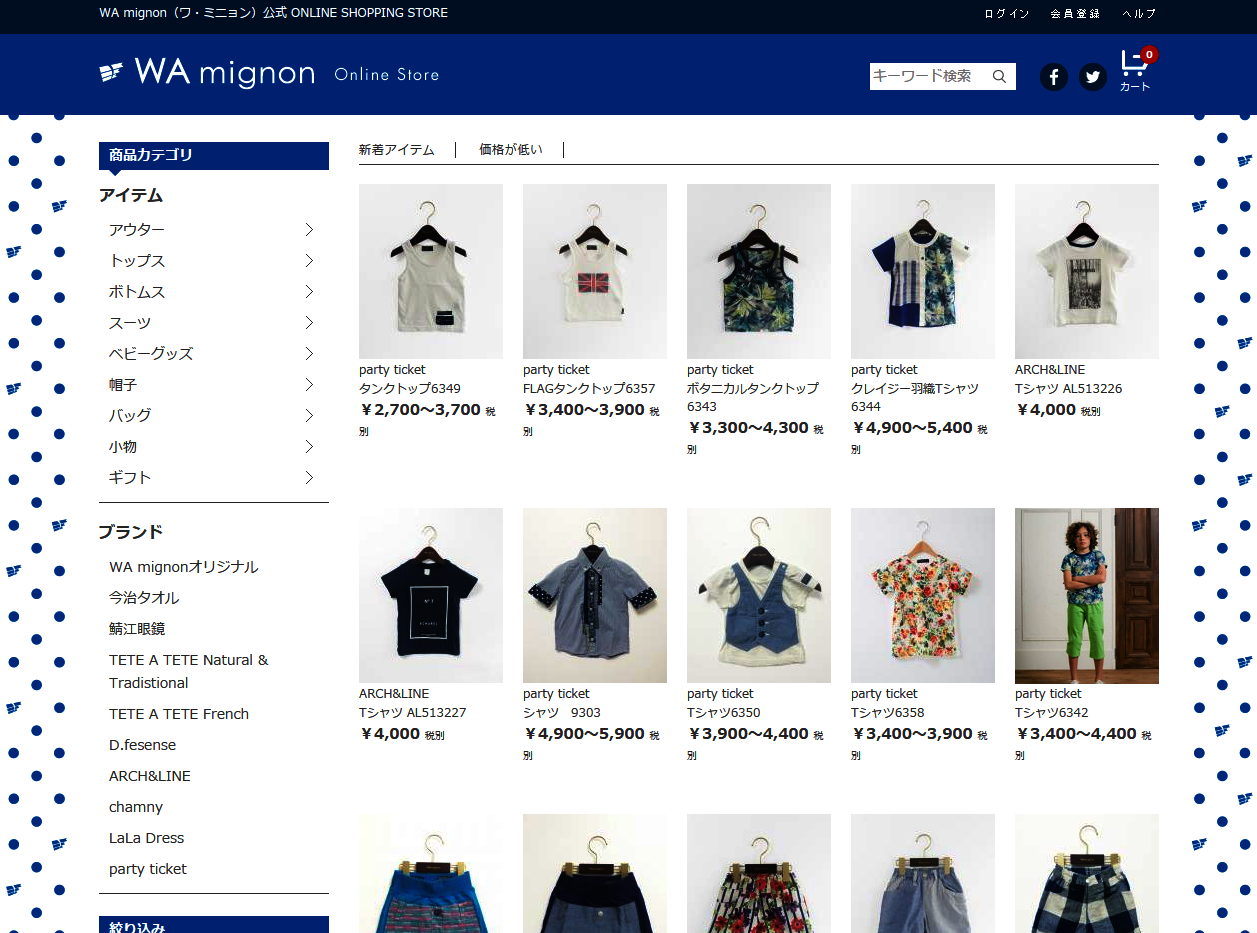Open brand party ticket in sidebar
This screenshot has width=1257, height=933.
[x=148, y=869]
